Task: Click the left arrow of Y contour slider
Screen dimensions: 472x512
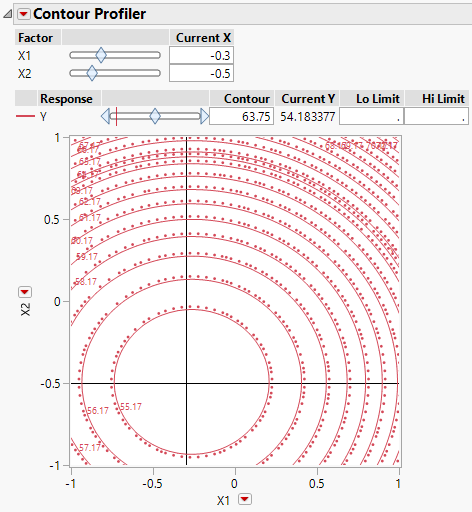Action: coord(105,116)
